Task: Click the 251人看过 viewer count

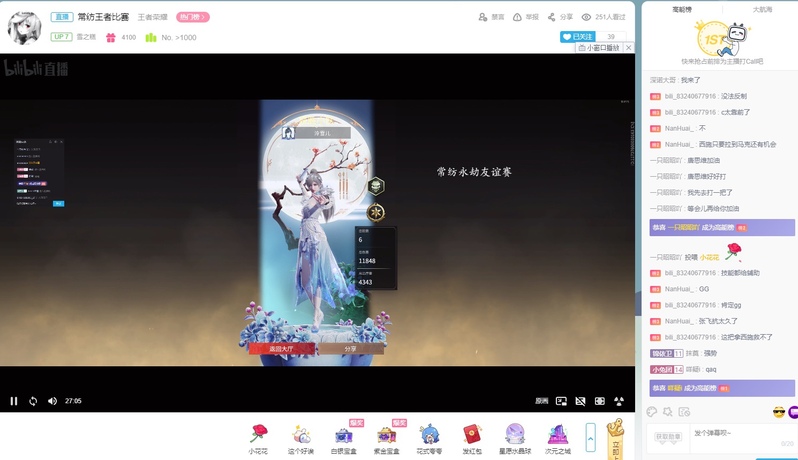Action: pos(604,17)
